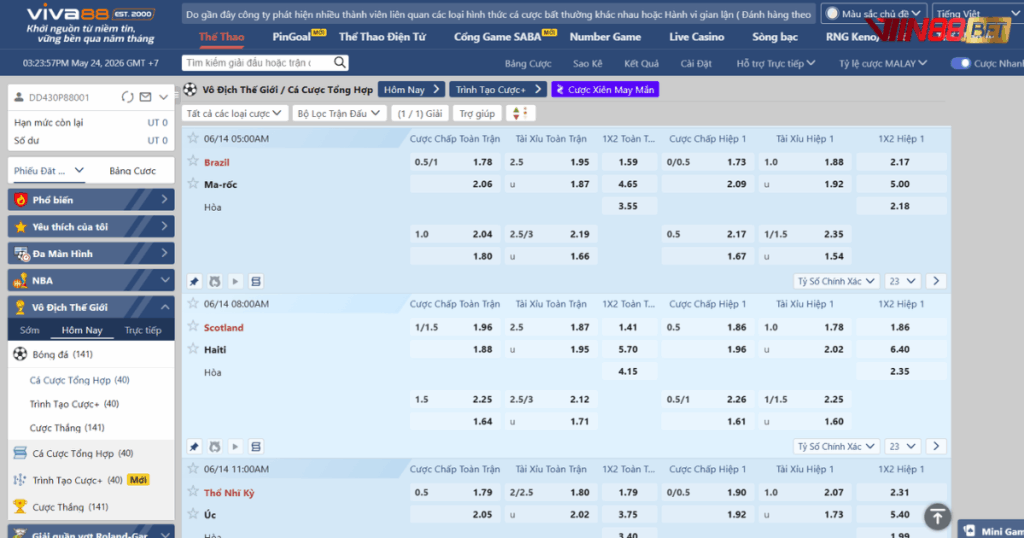Star the Brazil team
This screenshot has width=1024, height=538.
click(x=193, y=161)
